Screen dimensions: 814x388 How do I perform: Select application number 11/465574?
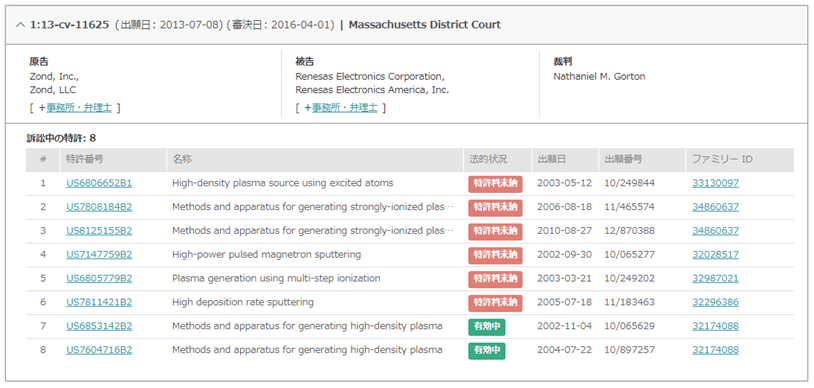click(x=630, y=207)
